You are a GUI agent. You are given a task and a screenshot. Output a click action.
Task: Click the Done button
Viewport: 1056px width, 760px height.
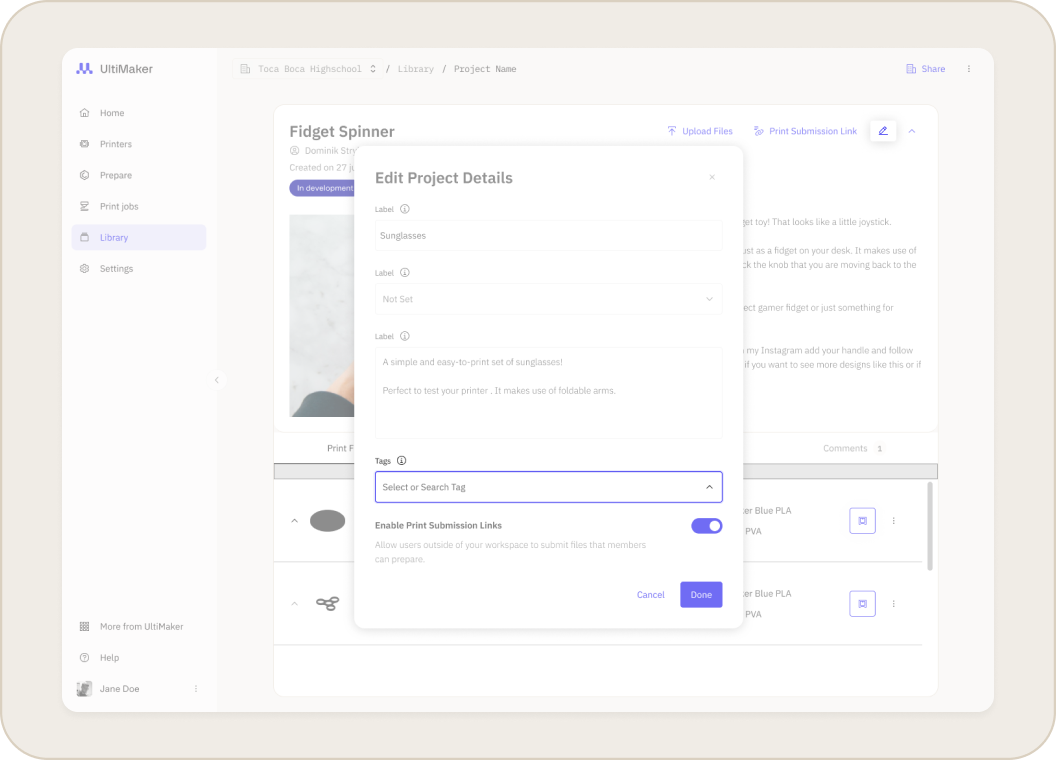tap(701, 595)
